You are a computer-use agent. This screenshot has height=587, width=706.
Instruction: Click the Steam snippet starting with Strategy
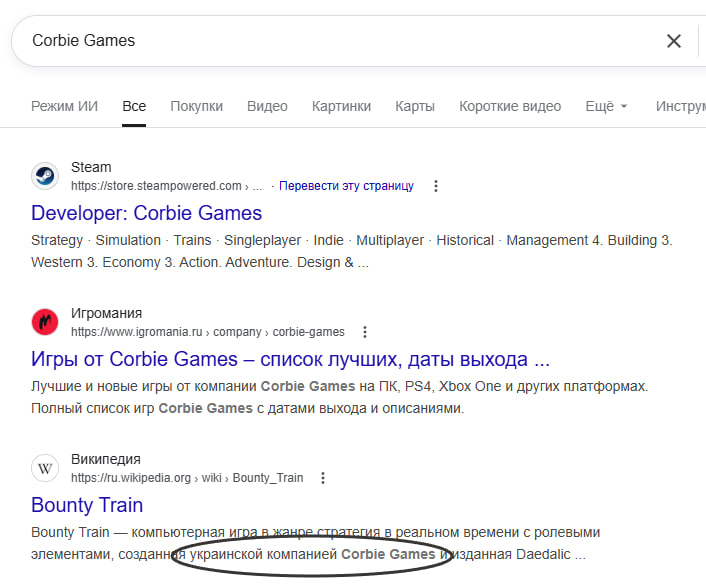352,251
